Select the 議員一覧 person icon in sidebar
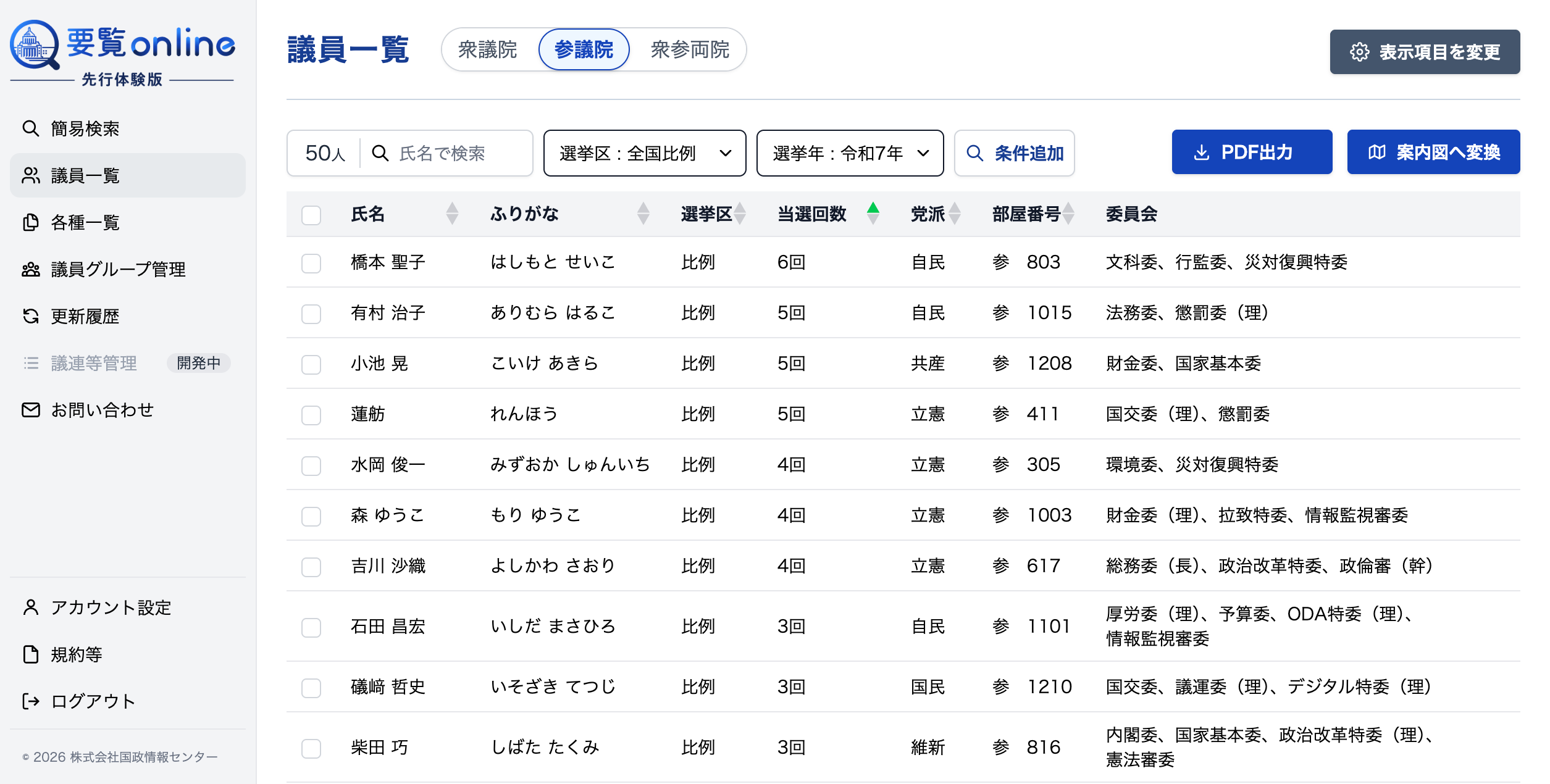This screenshot has width=1550, height=784. [x=30, y=175]
